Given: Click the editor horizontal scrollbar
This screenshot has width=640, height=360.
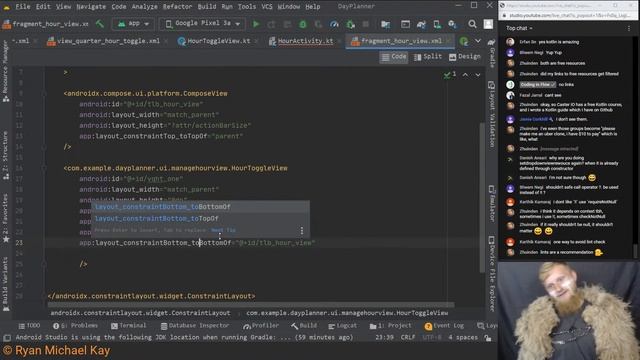Looking at the screenshot, I should coord(251,304).
